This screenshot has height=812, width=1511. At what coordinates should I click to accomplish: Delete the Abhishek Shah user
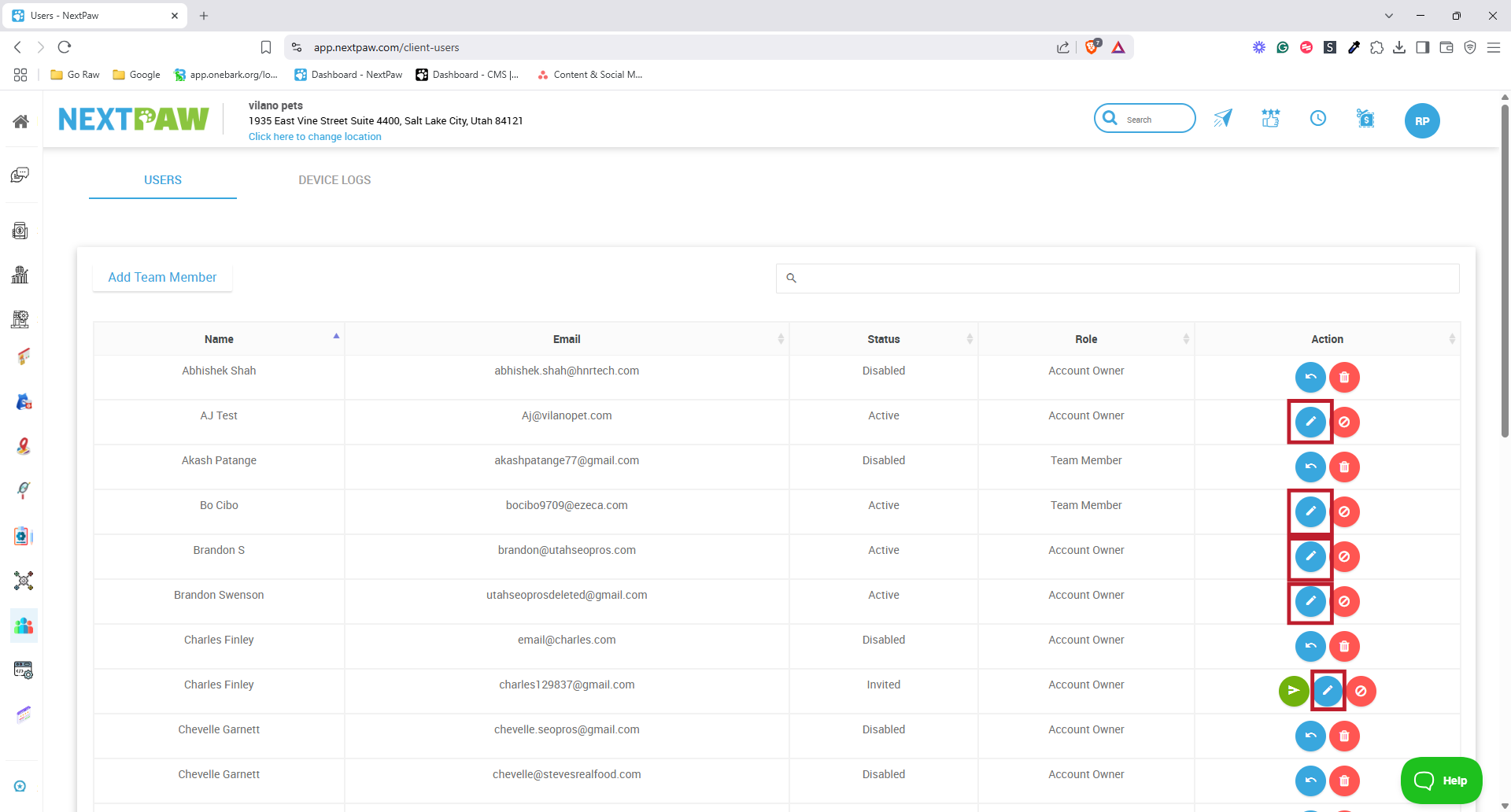pos(1344,377)
